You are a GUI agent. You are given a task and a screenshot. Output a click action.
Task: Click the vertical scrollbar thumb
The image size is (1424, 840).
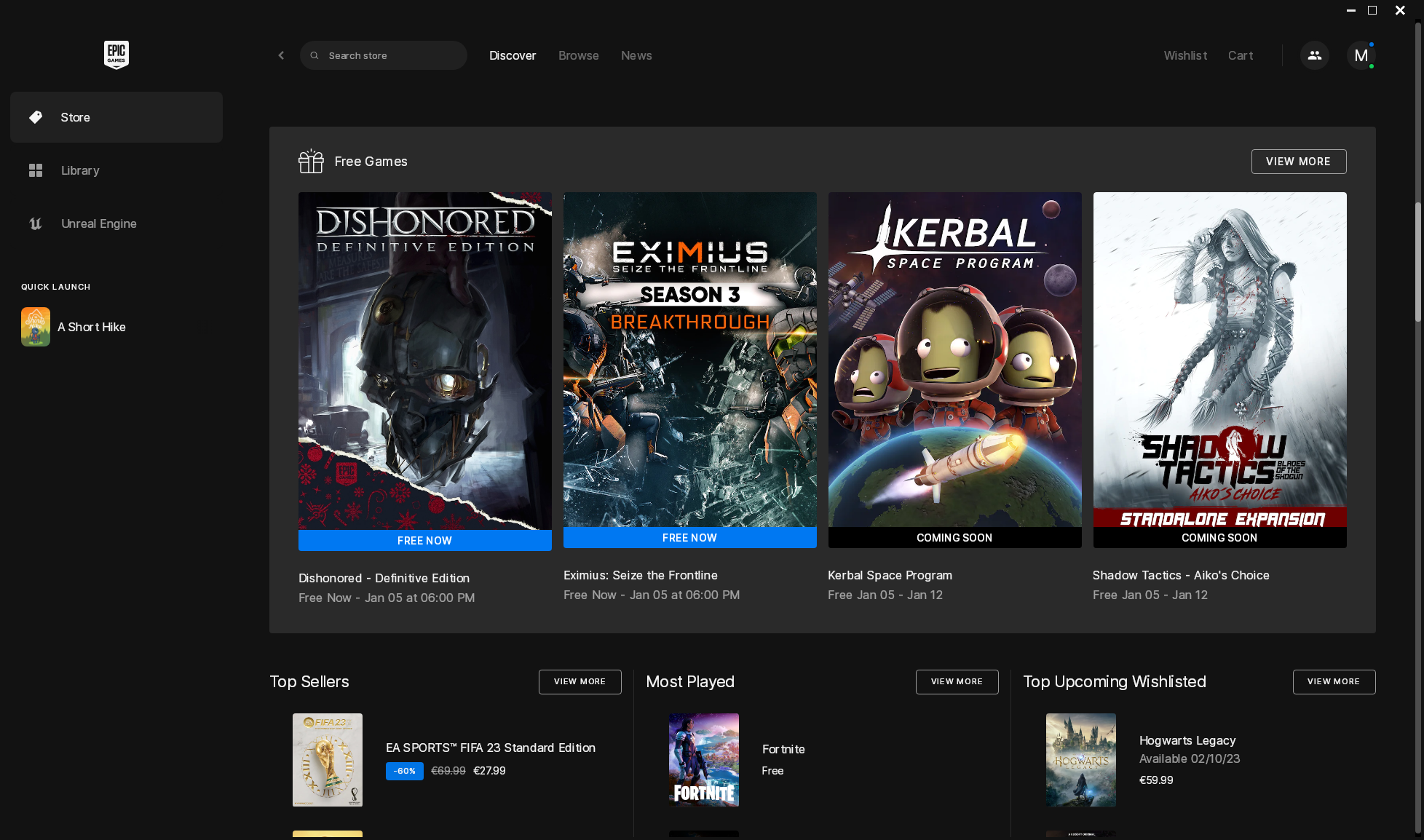pyautogui.click(x=1418, y=262)
